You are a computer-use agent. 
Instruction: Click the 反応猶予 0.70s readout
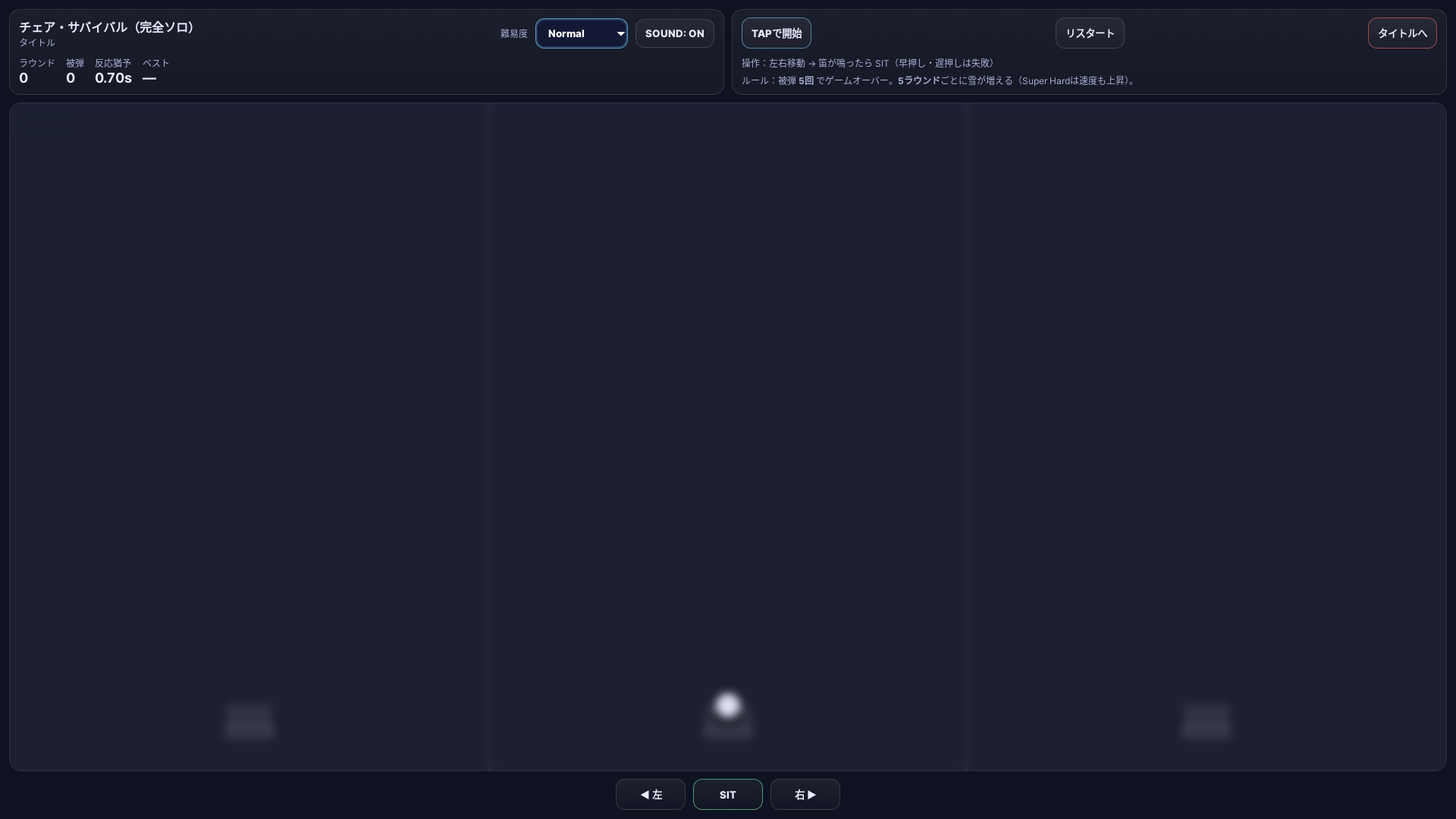113,78
